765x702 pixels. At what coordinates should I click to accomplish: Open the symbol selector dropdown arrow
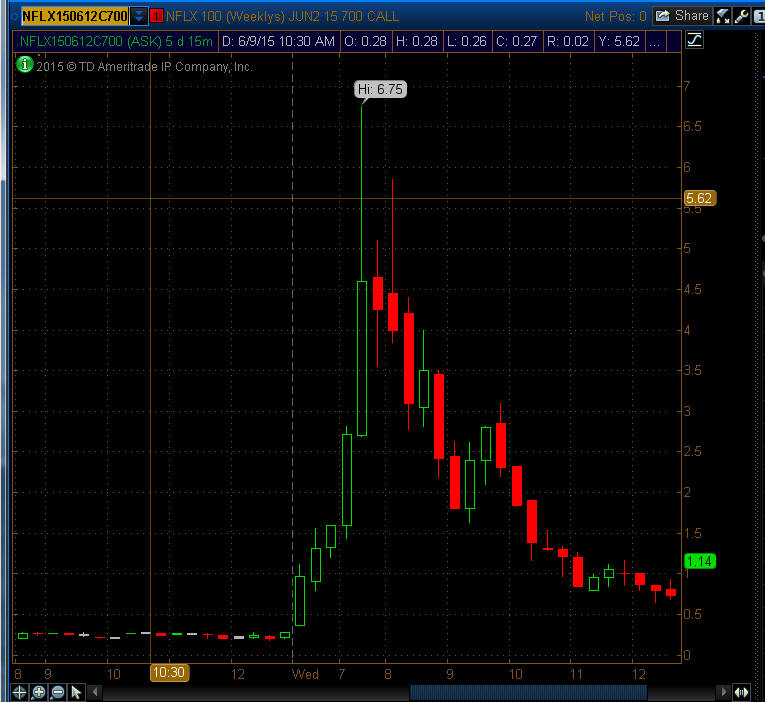tap(138, 16)
